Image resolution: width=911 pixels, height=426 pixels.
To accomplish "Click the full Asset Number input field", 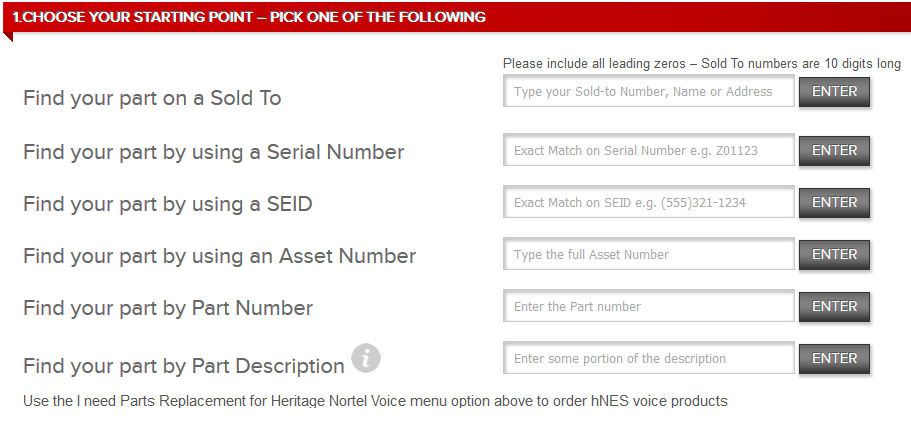I will tap(649, 254).
